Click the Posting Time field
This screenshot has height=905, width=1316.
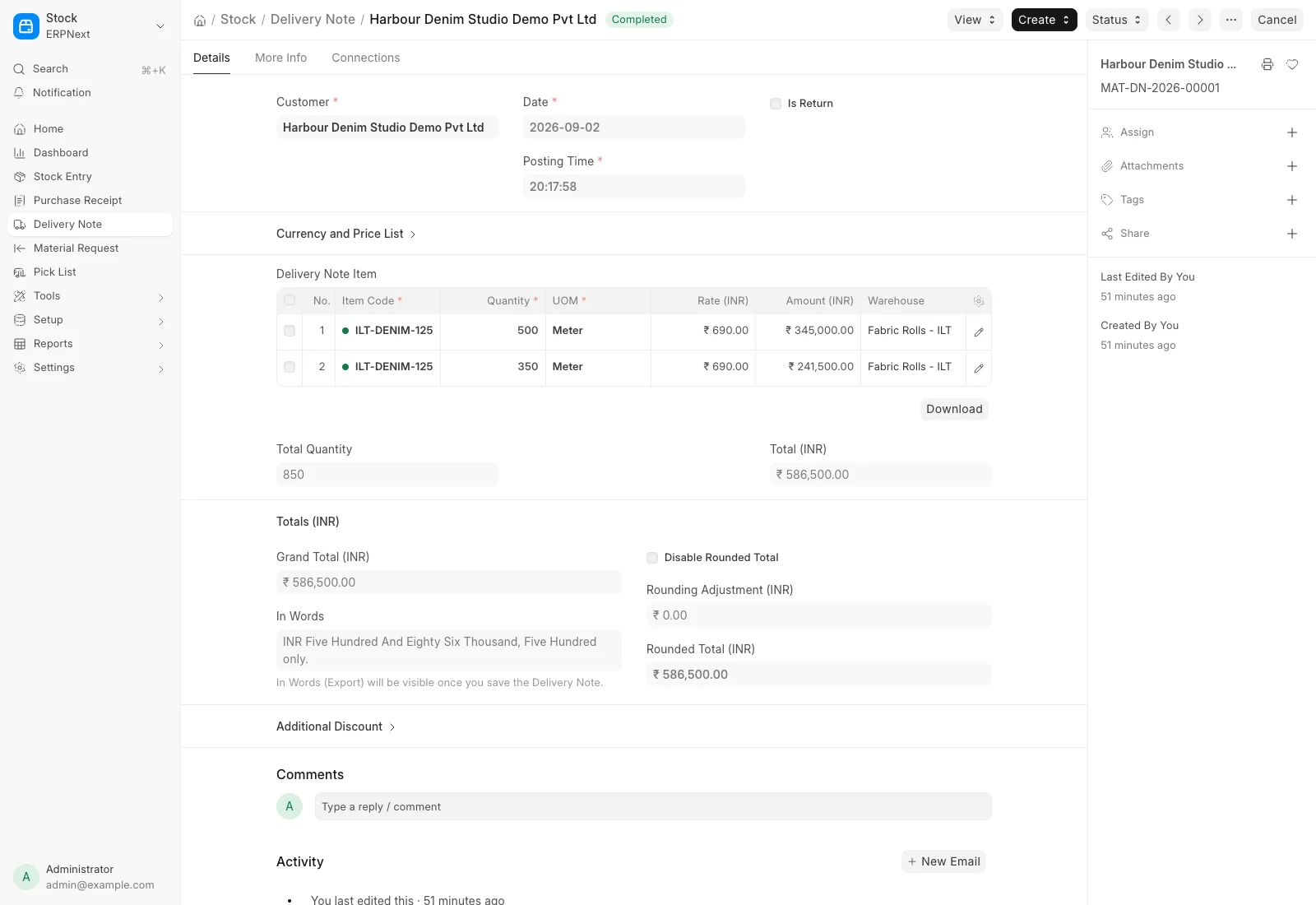(x=634, y=187)
